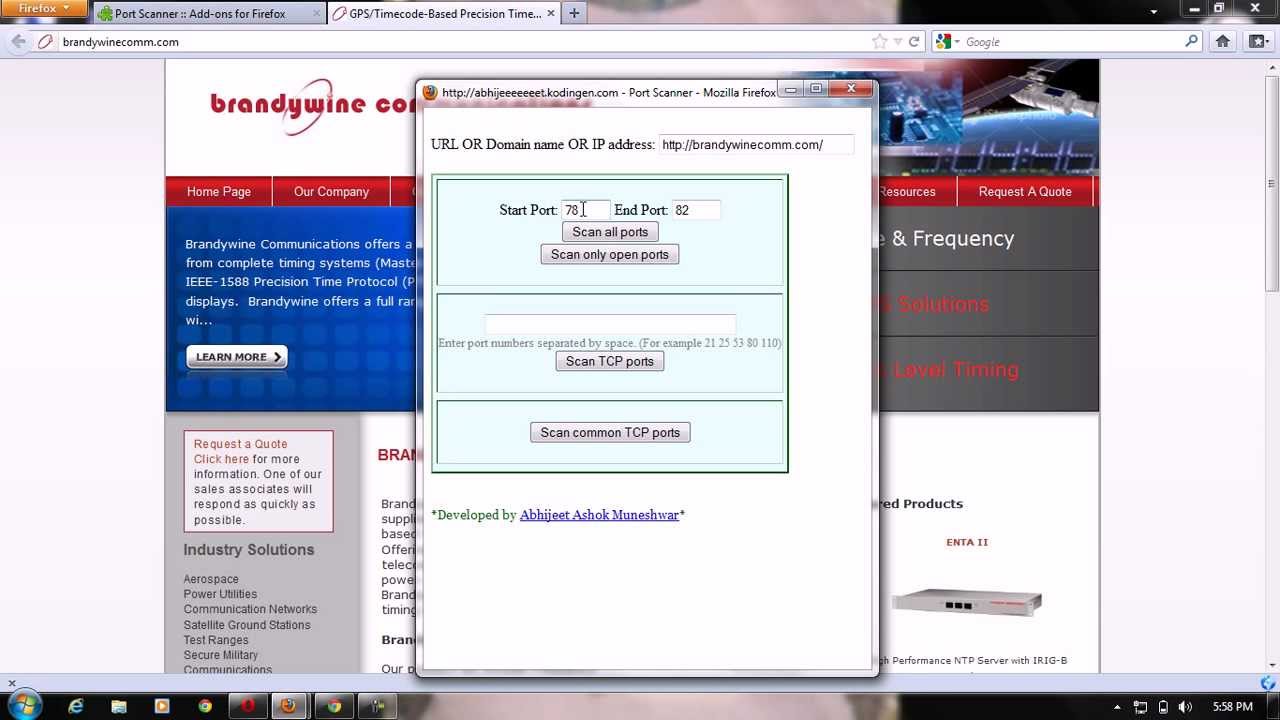1280x720 pixels.
Task: Open the Bookmarks toolbar menu icon
Action: (1258, 41)
